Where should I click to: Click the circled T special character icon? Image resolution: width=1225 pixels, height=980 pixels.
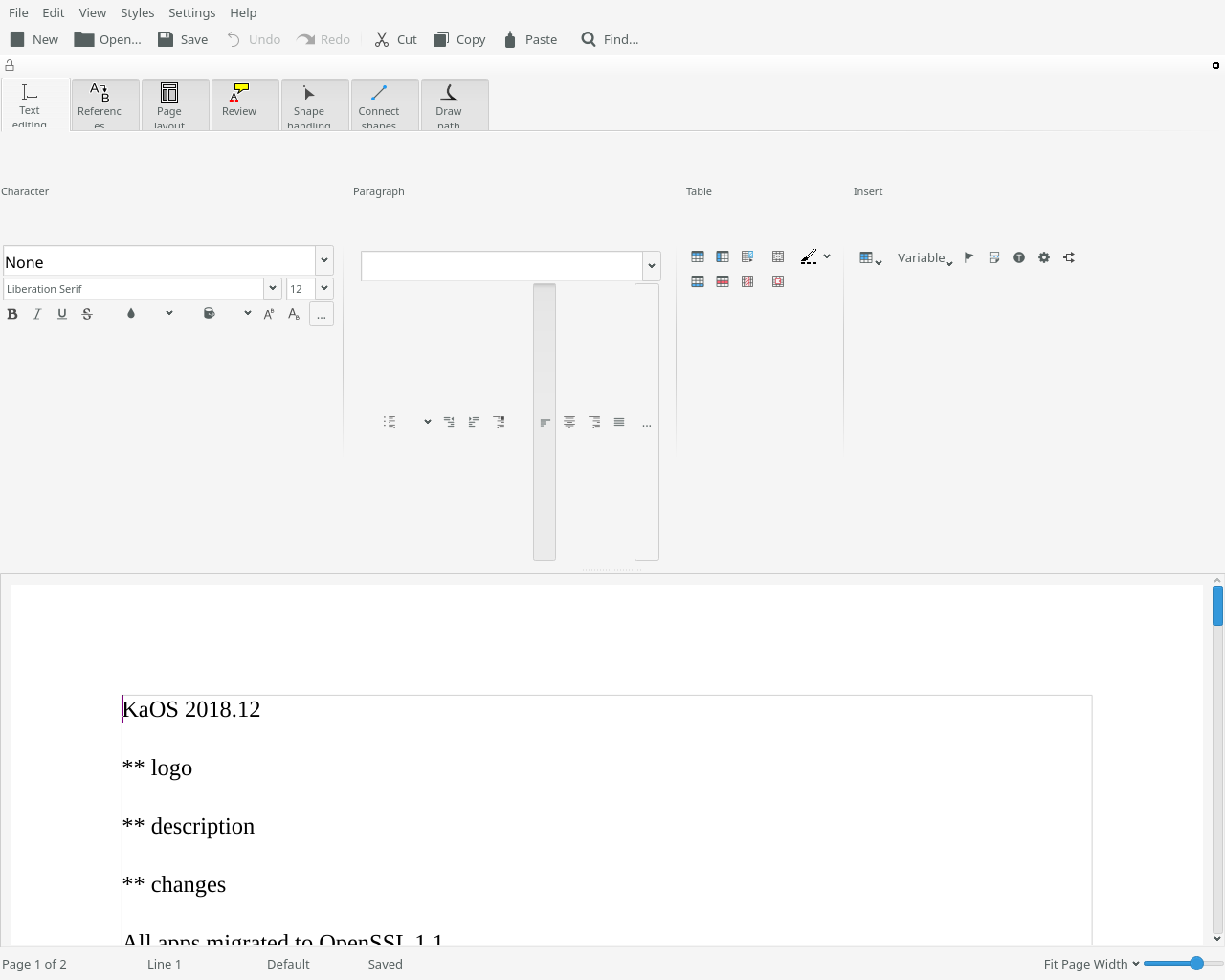pyautogui.click(x=1019, y=257)
